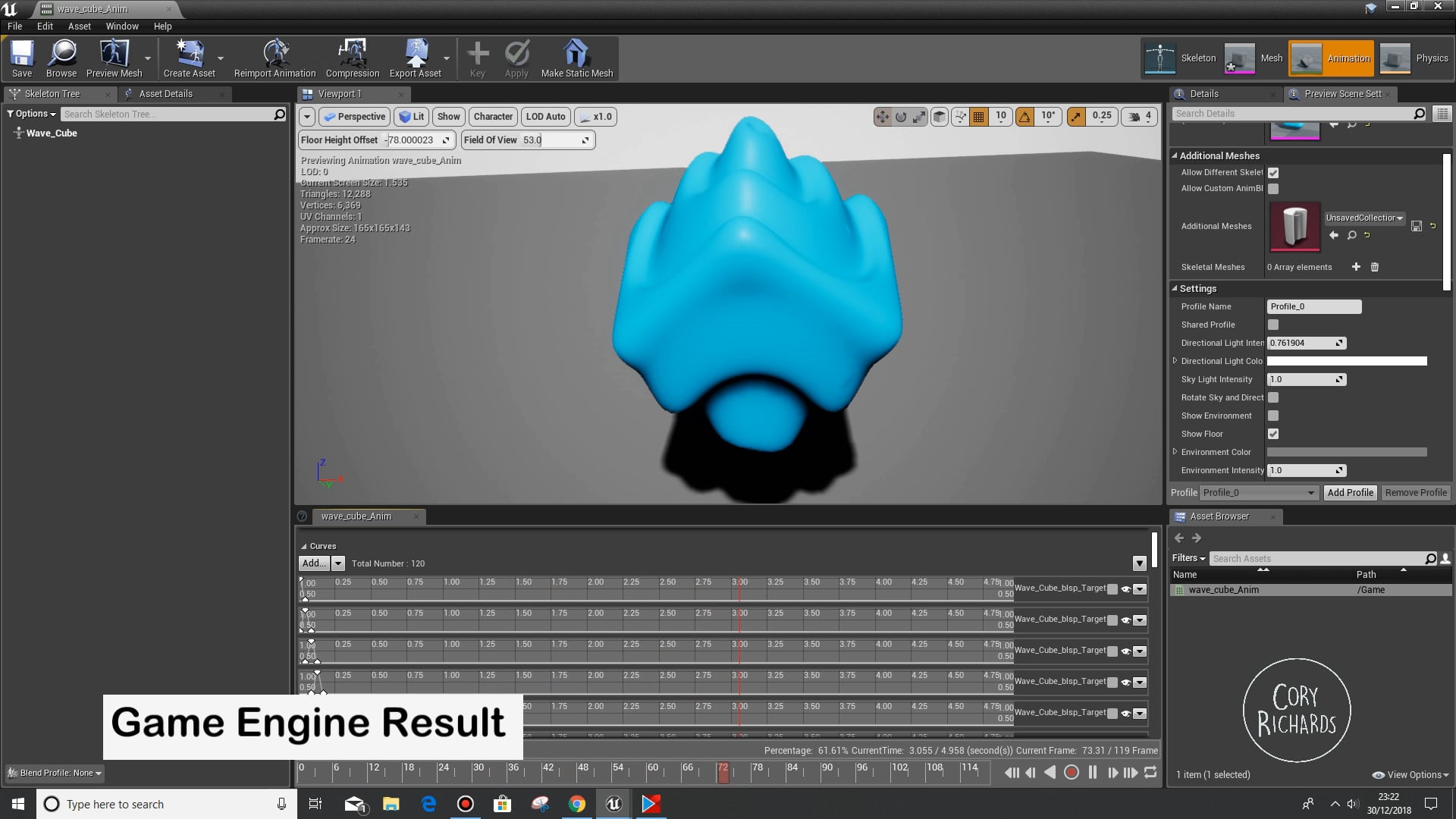This screenshot has height=819, width=1456.
Task: Enable the Shared Profile checkbox
Action: (1273, 325)
